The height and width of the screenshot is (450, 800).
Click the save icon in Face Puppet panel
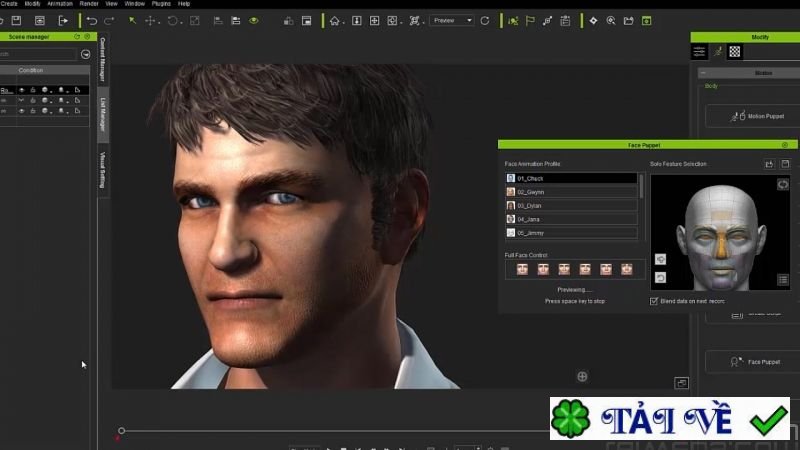[x=785, y=164]
